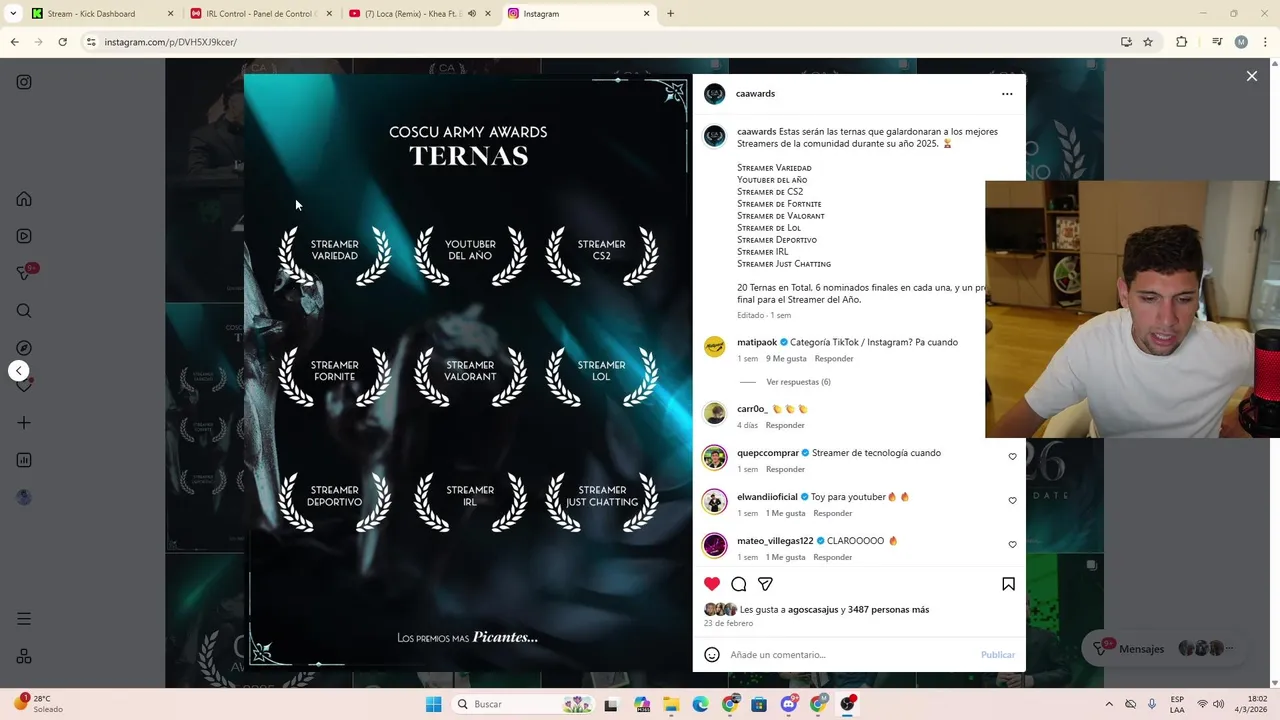
Task: Go back in browser history
Action: coord(15,42)
